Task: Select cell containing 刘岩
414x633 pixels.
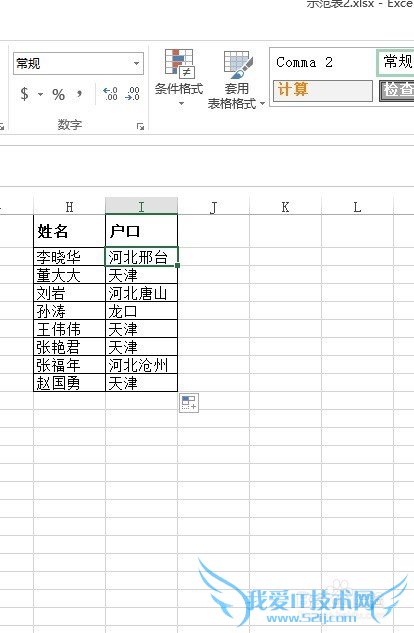Action: (x=69, y=293)
